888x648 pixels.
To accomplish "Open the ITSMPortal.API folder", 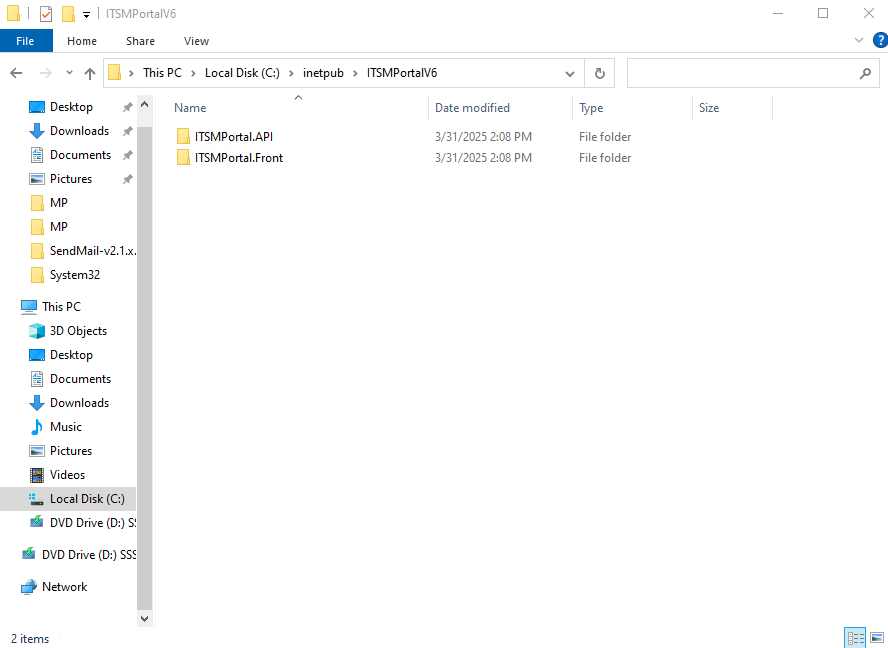I will (x=234, y=137).
